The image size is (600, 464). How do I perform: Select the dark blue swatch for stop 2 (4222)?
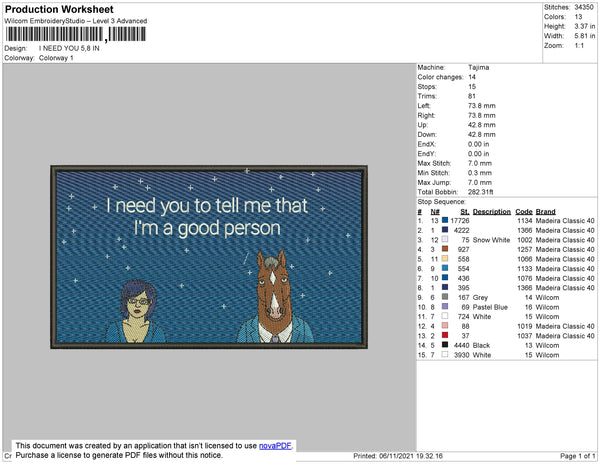tap(445, 230)
